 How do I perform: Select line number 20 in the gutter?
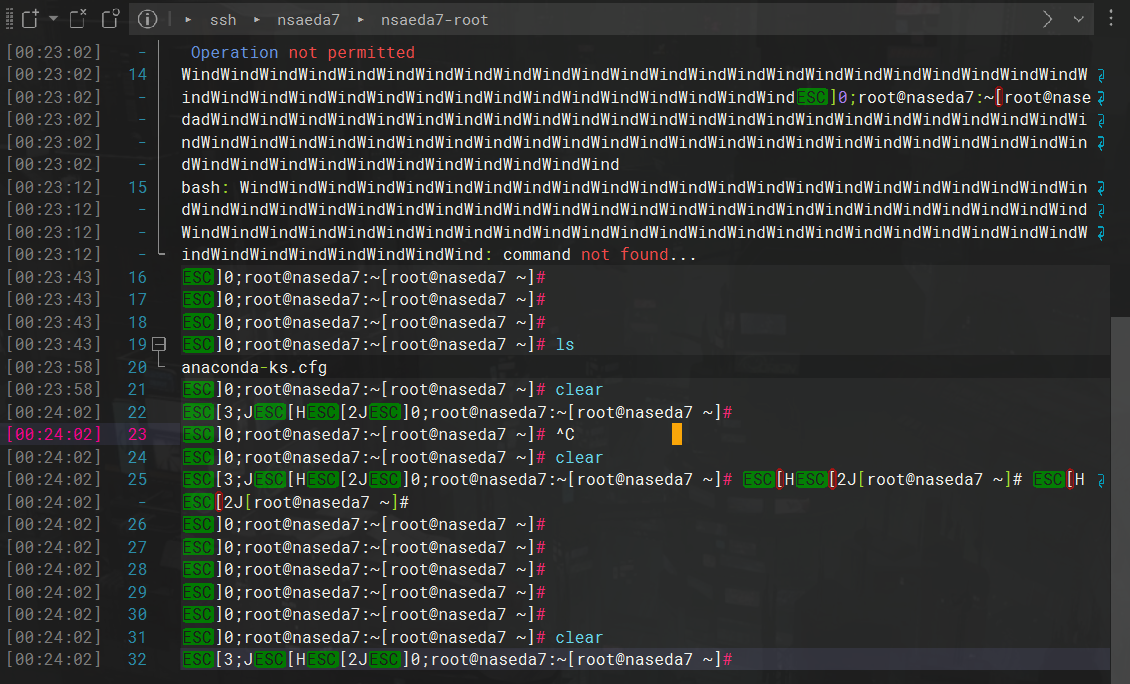(138, 366)
